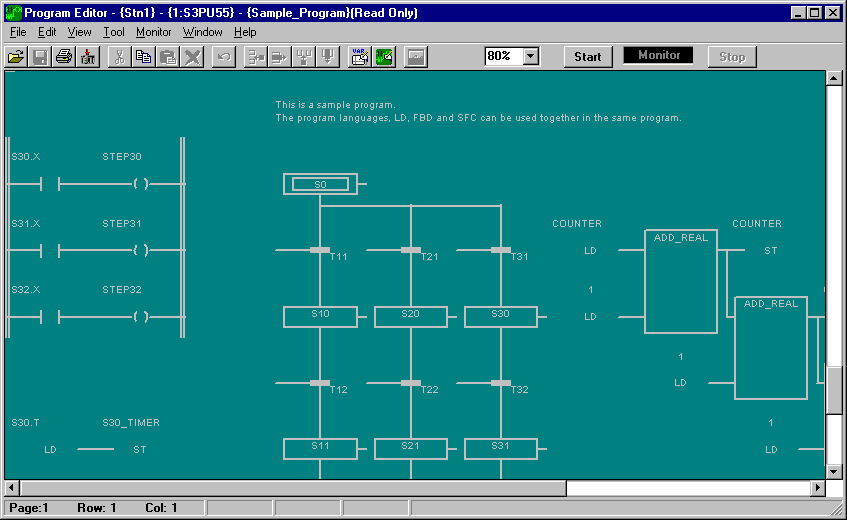Click the Copy icon in toolbar
This screenshot has width=847, height=520.
pos(144,57)
